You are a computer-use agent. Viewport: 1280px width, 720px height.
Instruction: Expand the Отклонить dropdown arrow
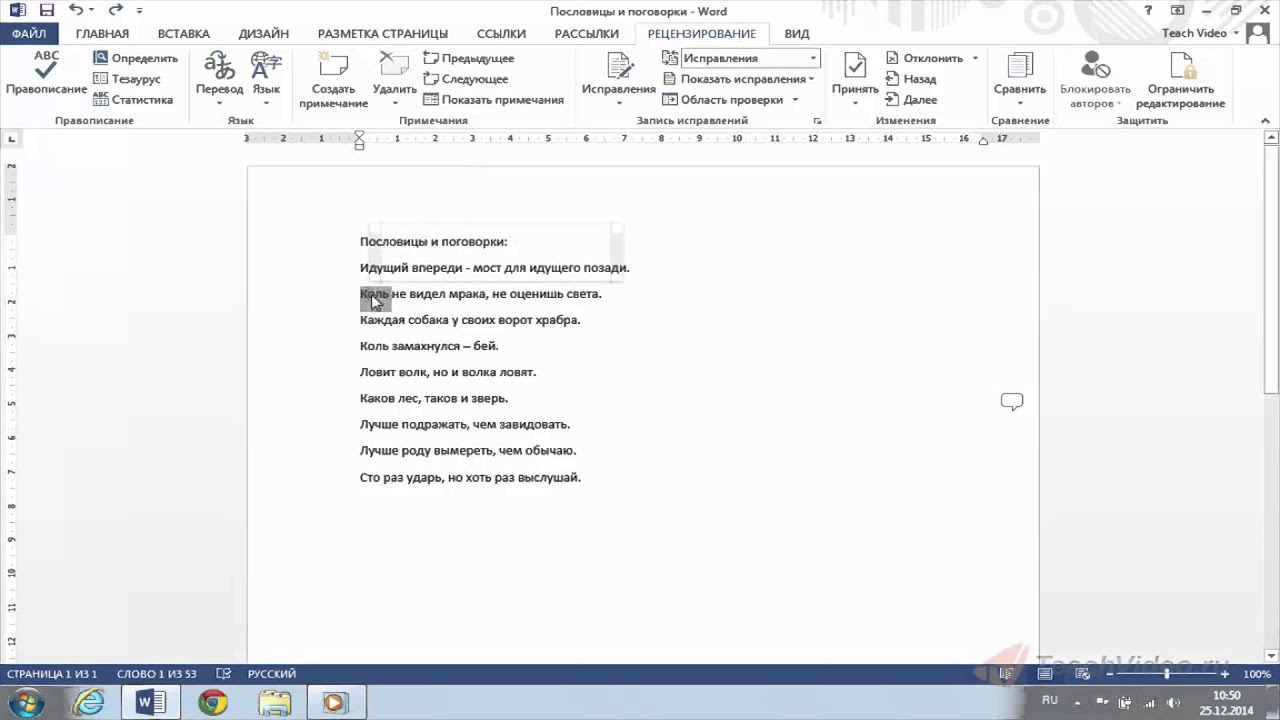pyautogui.click(x=975, y=58)
